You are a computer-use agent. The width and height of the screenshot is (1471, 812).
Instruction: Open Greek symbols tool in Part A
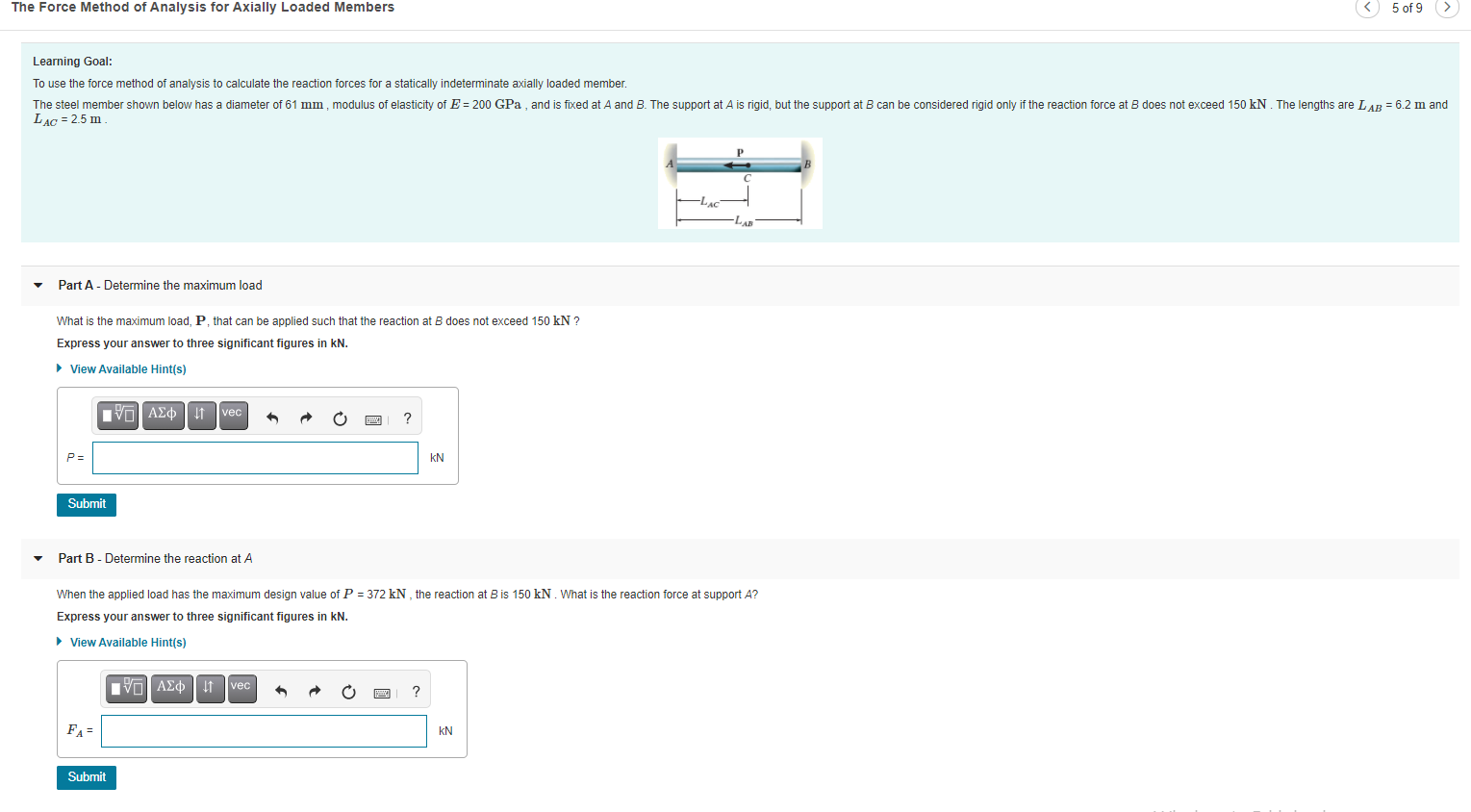163,415
